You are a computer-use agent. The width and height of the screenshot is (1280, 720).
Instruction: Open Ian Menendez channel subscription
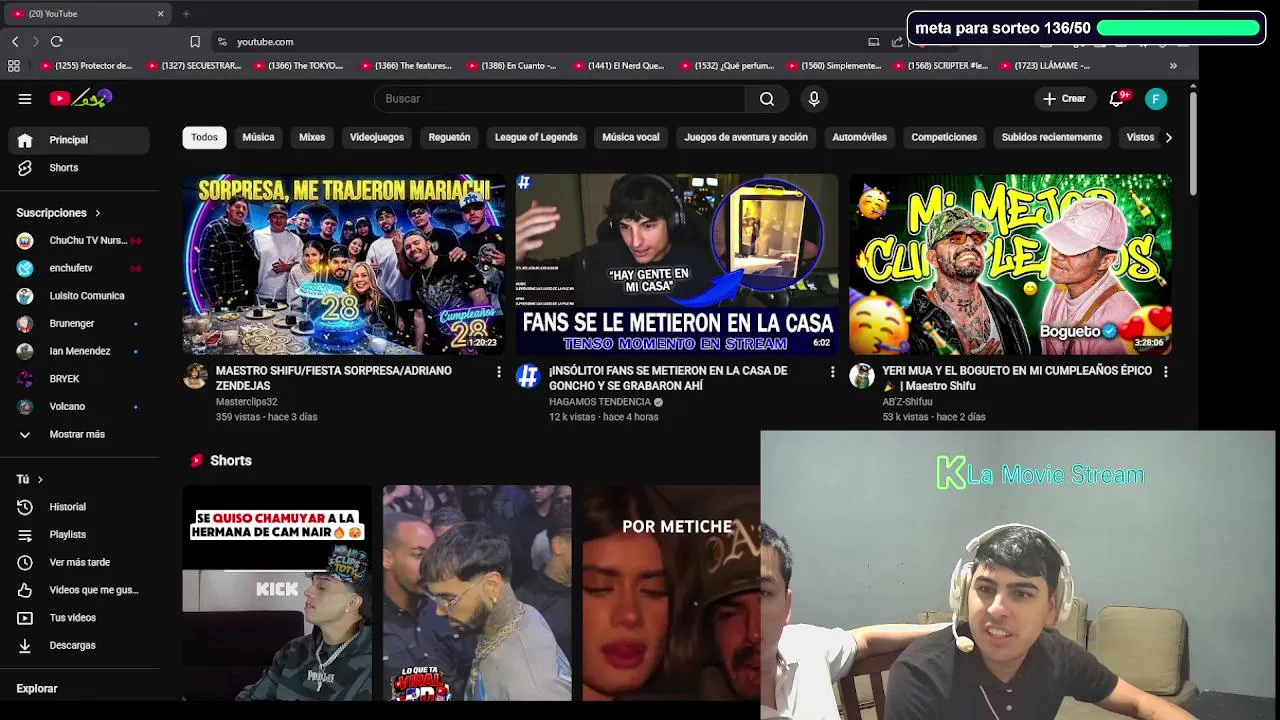coord(79,351)
